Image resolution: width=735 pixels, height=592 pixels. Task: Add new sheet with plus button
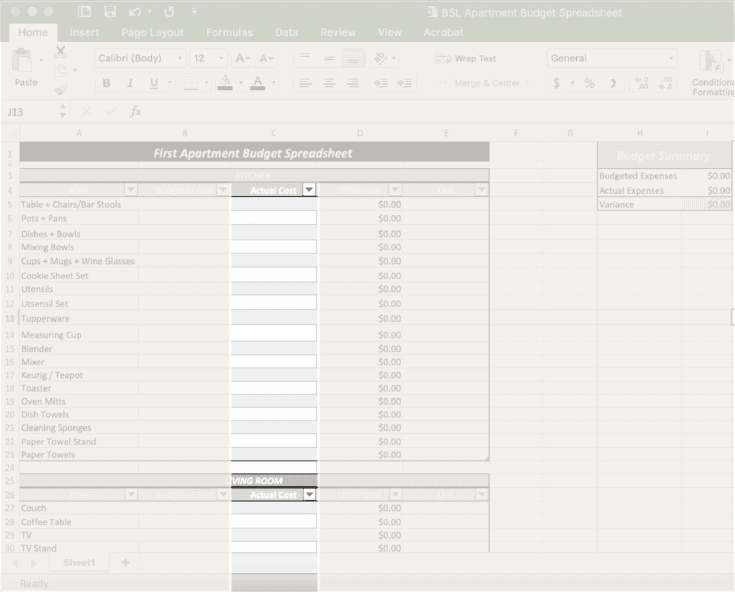click(x=125, y=563)
